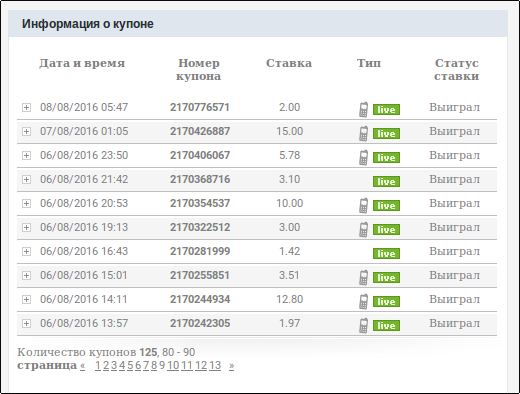Expand coupon row dated 06/08/2016 15:01
Image resolution: width=520 pixels, height=394 pixels.
click(26, 275)
